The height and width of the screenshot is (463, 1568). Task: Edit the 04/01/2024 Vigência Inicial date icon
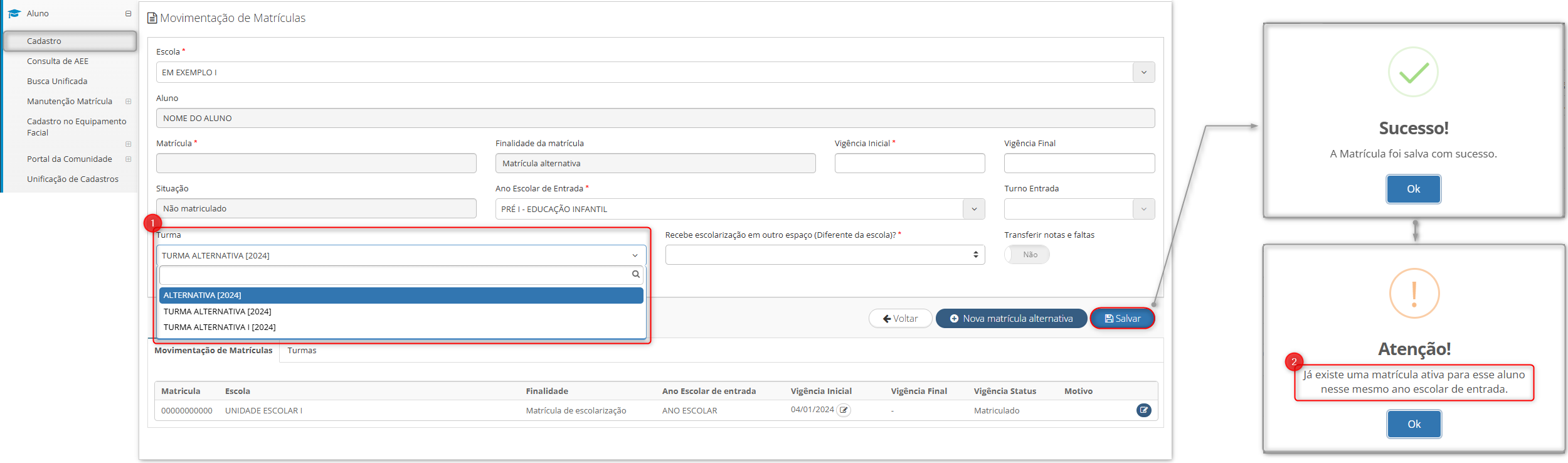click(x=844, y=410)
